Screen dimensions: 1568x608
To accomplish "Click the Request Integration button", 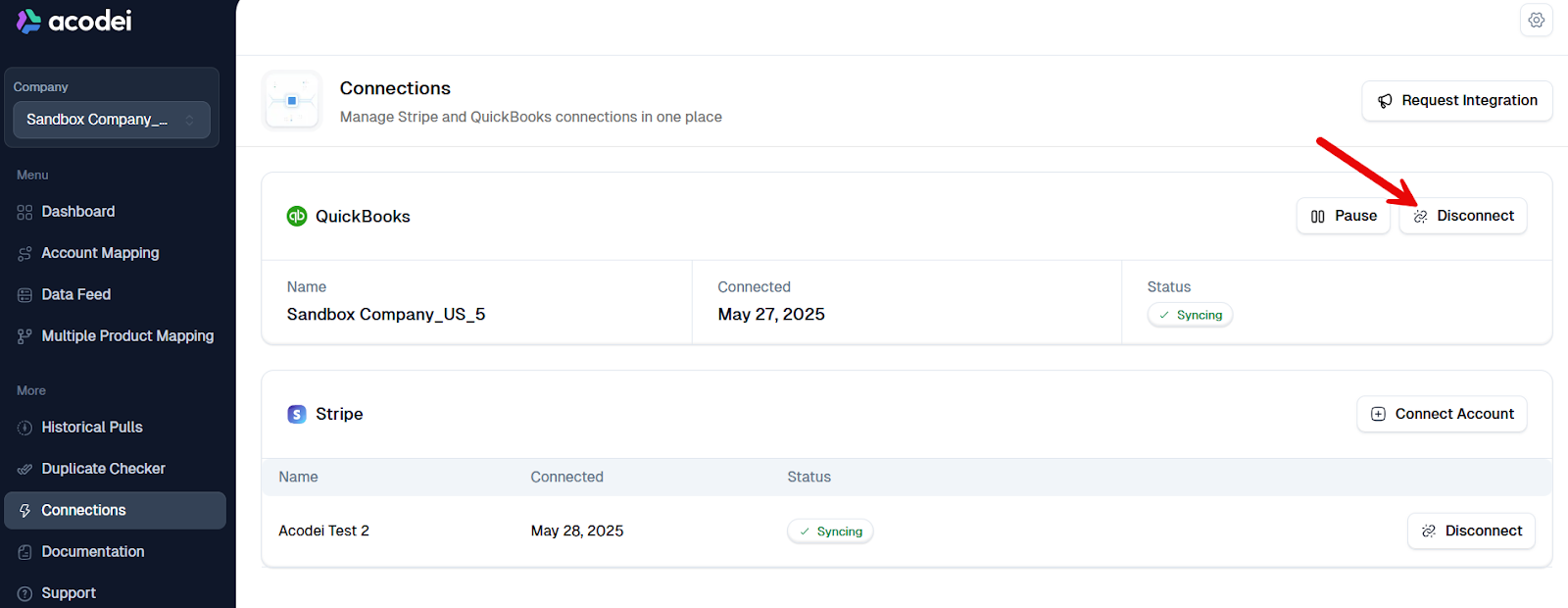I will coord(1457,101).
